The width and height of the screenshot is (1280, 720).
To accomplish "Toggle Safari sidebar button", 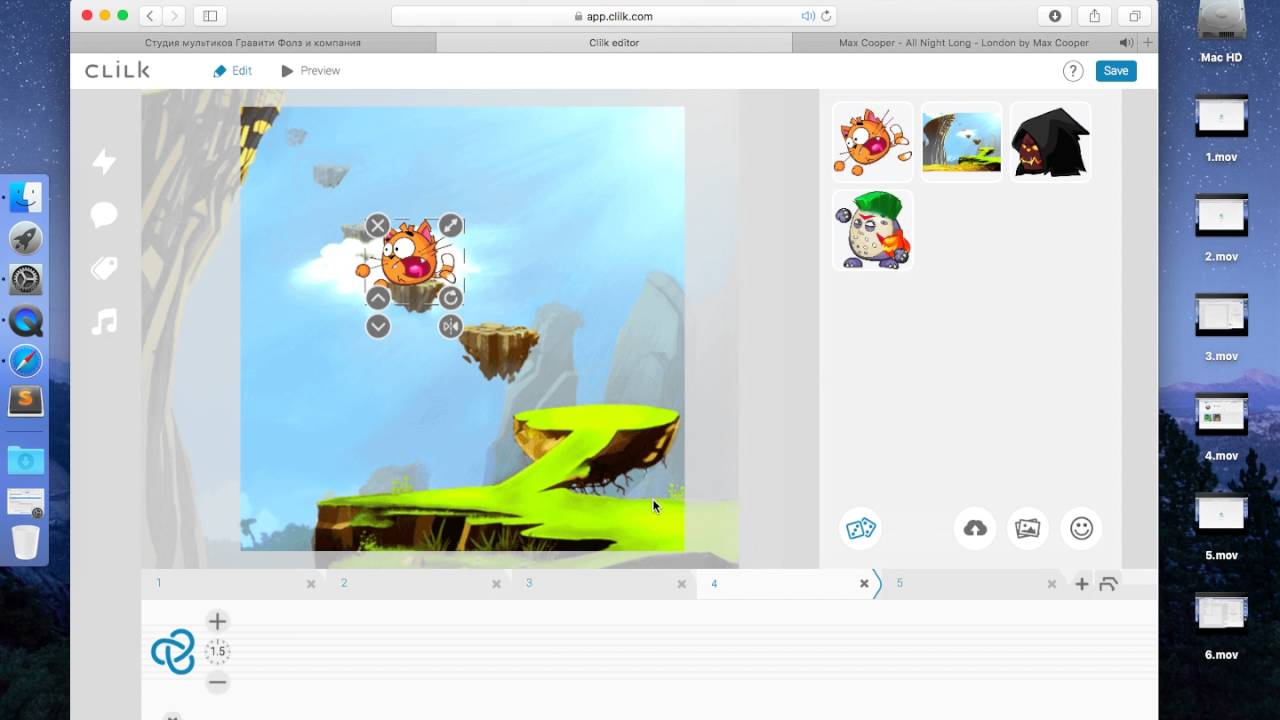I will click(x=210, y=16).
